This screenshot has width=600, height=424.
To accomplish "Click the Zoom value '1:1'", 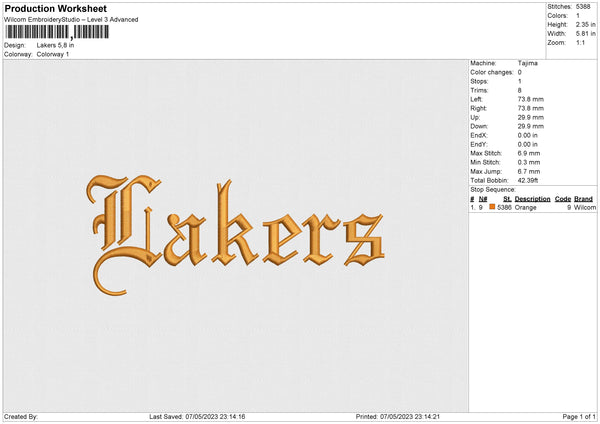I will click(580, 42).
